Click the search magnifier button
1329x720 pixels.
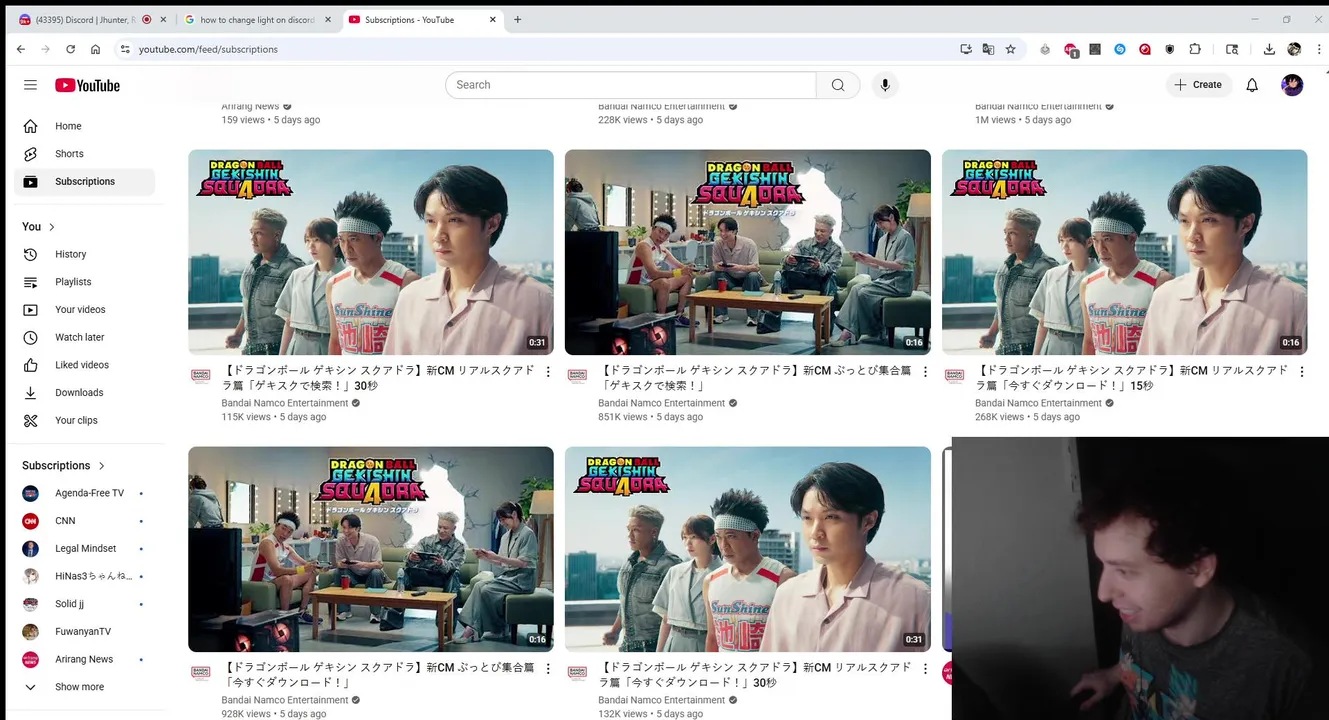(x=838, y=85)
